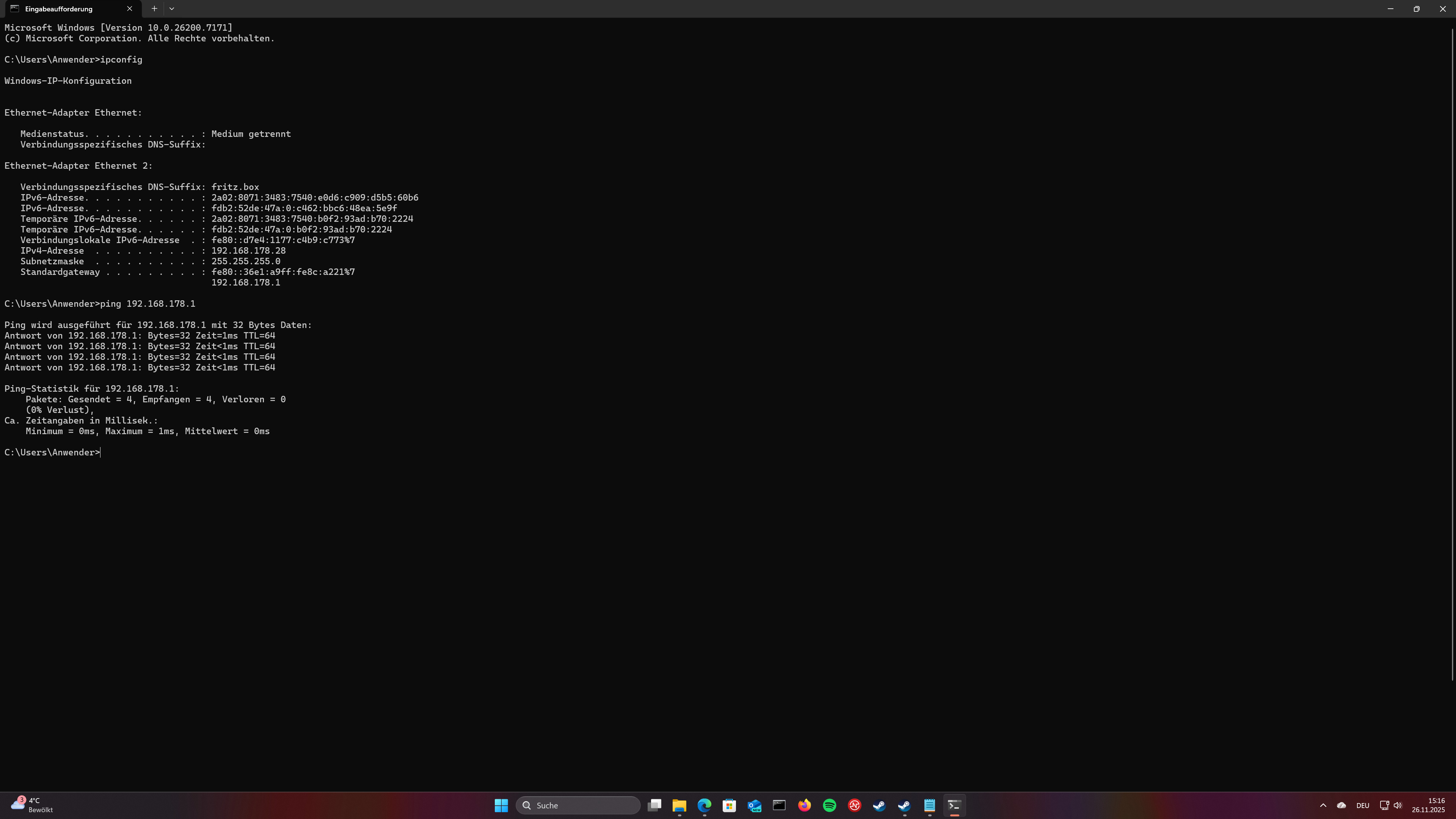Viewport: 1456px width, 819px height.
Task: Open Microsoft Edge browser
Action: [704, 805]
